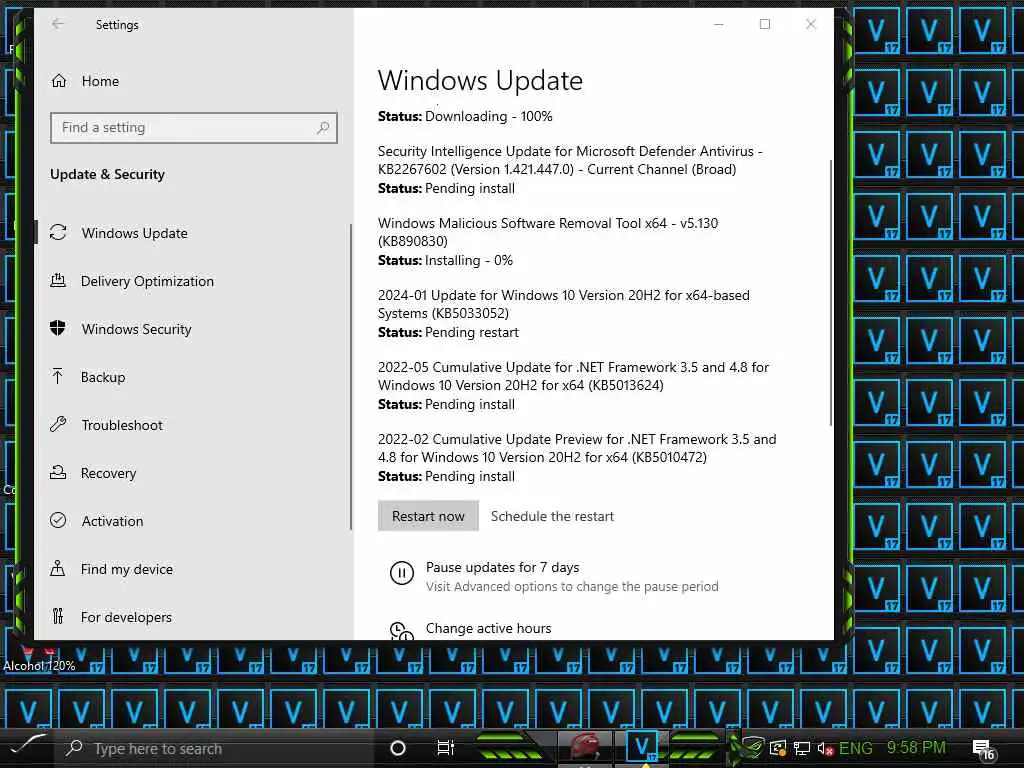Click Visit Advanced options pause period text
The image size is (1024, 768).
[572, 586]
